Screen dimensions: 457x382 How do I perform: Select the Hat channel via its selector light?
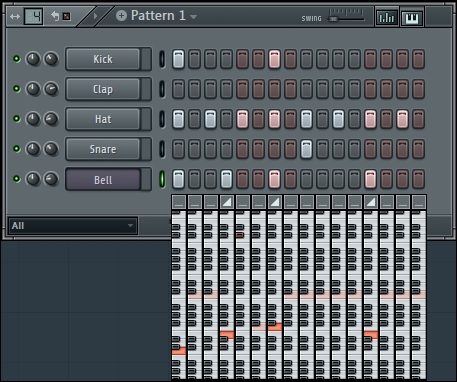pos(162,119)
